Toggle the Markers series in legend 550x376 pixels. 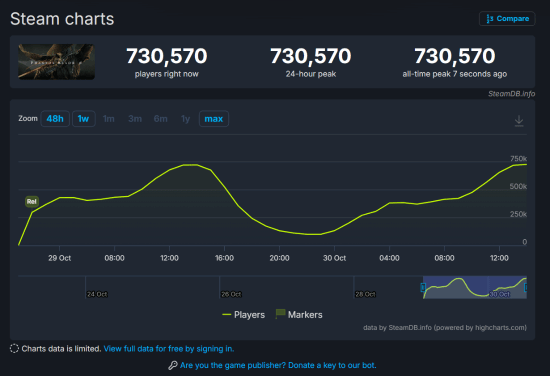[x=299, y=314]
